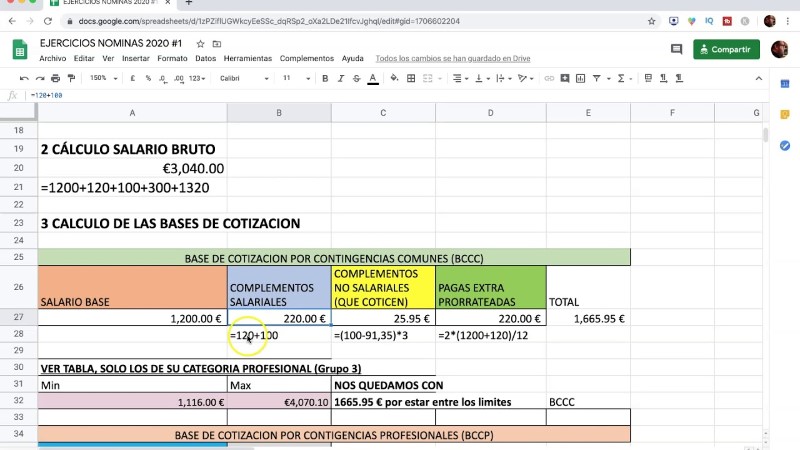Click the redo arrow in toolbar
This screenshot has width=800, height=450.
pyautogui.click(x=40, y=79)
